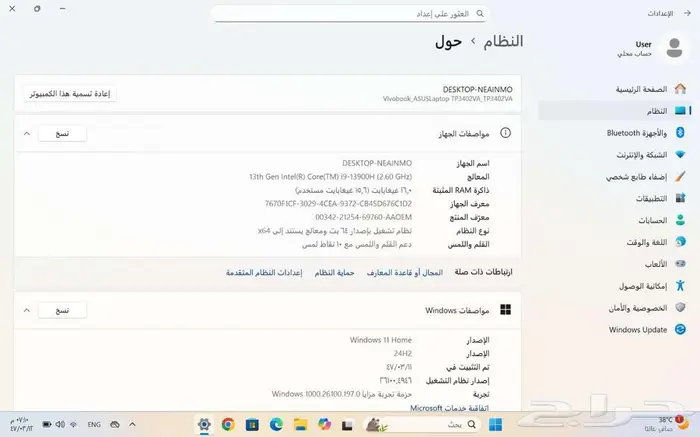Open إعدادات النظام المتقدمة link
Viewport: 700px width, 437px height.
(264, 272)
